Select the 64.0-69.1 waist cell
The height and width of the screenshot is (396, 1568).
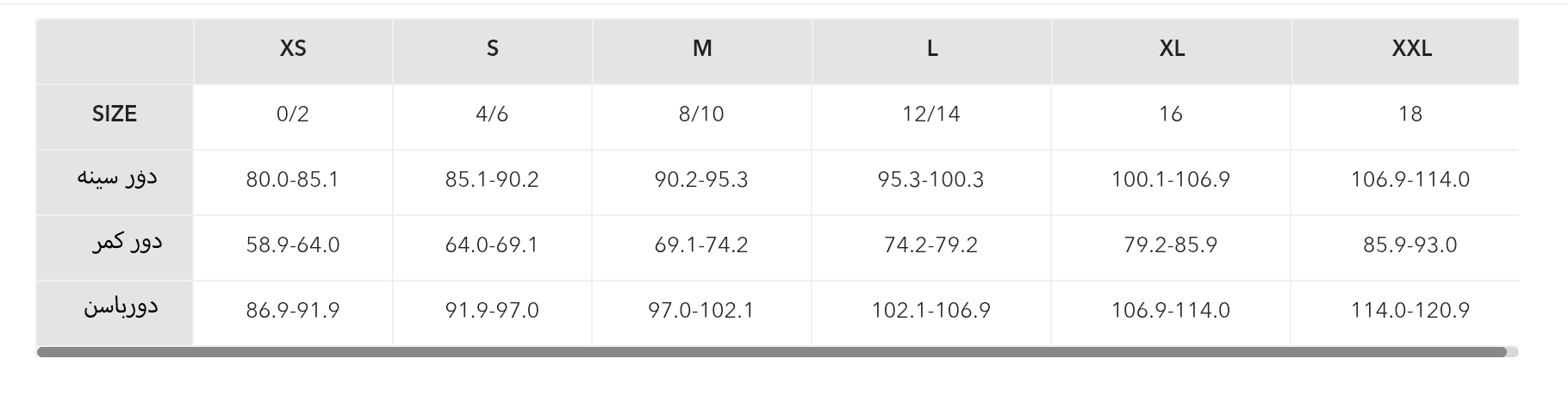point(492,245)
